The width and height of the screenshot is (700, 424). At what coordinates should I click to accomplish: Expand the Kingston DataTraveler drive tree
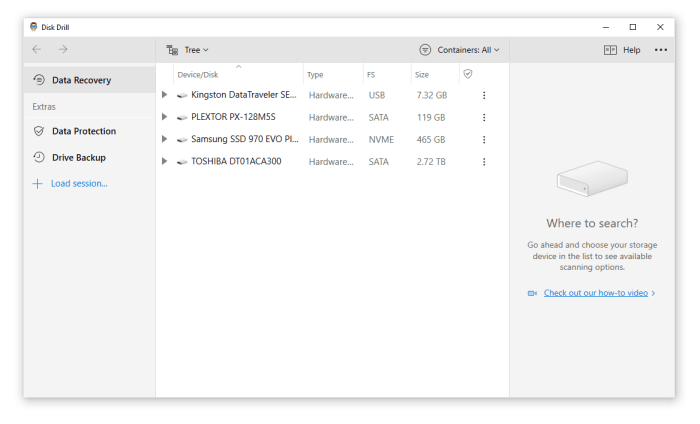(x=165, y=95)
